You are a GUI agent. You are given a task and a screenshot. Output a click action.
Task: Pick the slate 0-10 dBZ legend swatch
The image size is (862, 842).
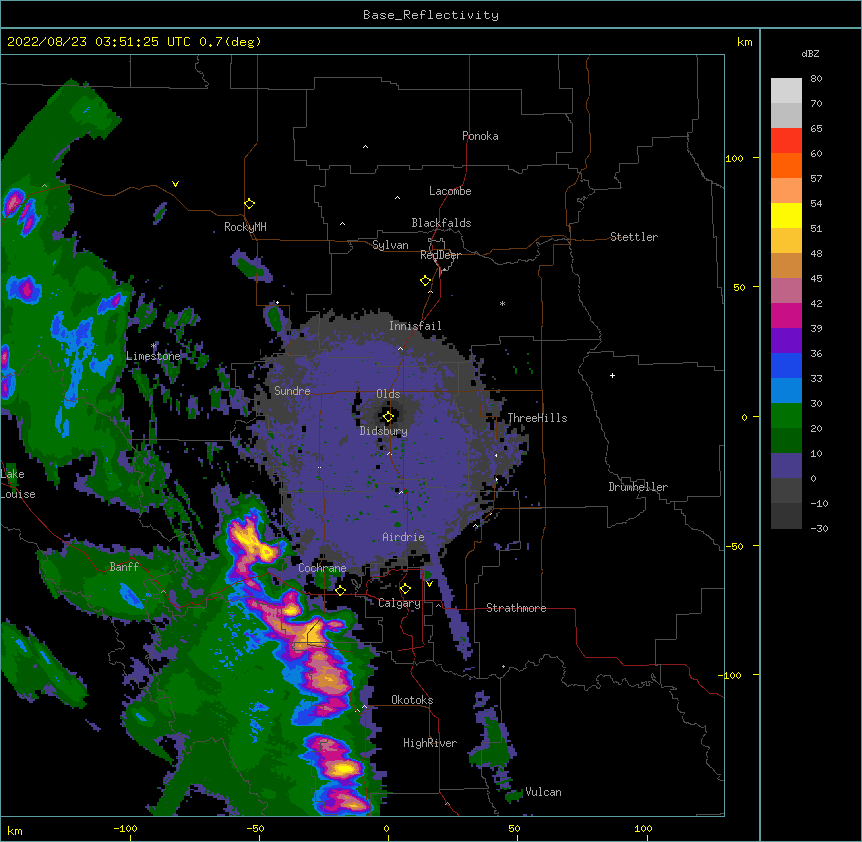pos(786,466)
